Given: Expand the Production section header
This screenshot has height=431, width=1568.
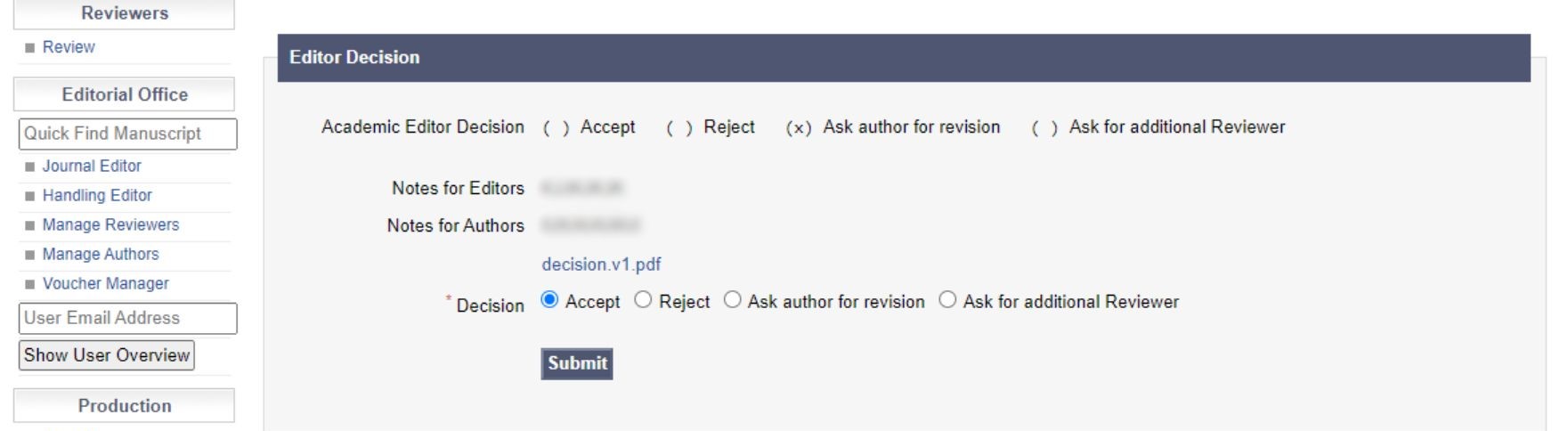Looking at the screenshot, I should tap(125, 406).
